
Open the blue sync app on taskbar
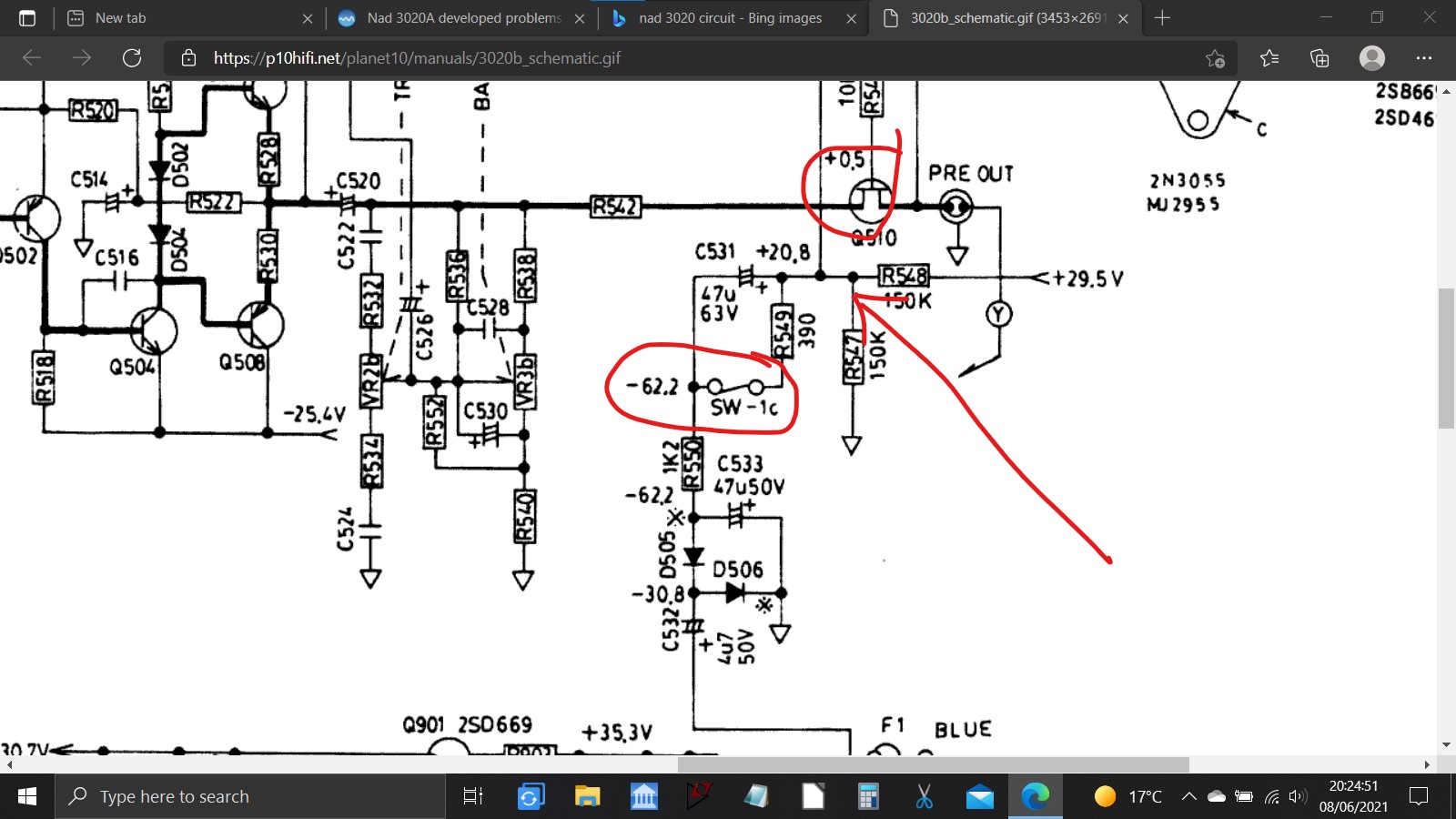530,797
